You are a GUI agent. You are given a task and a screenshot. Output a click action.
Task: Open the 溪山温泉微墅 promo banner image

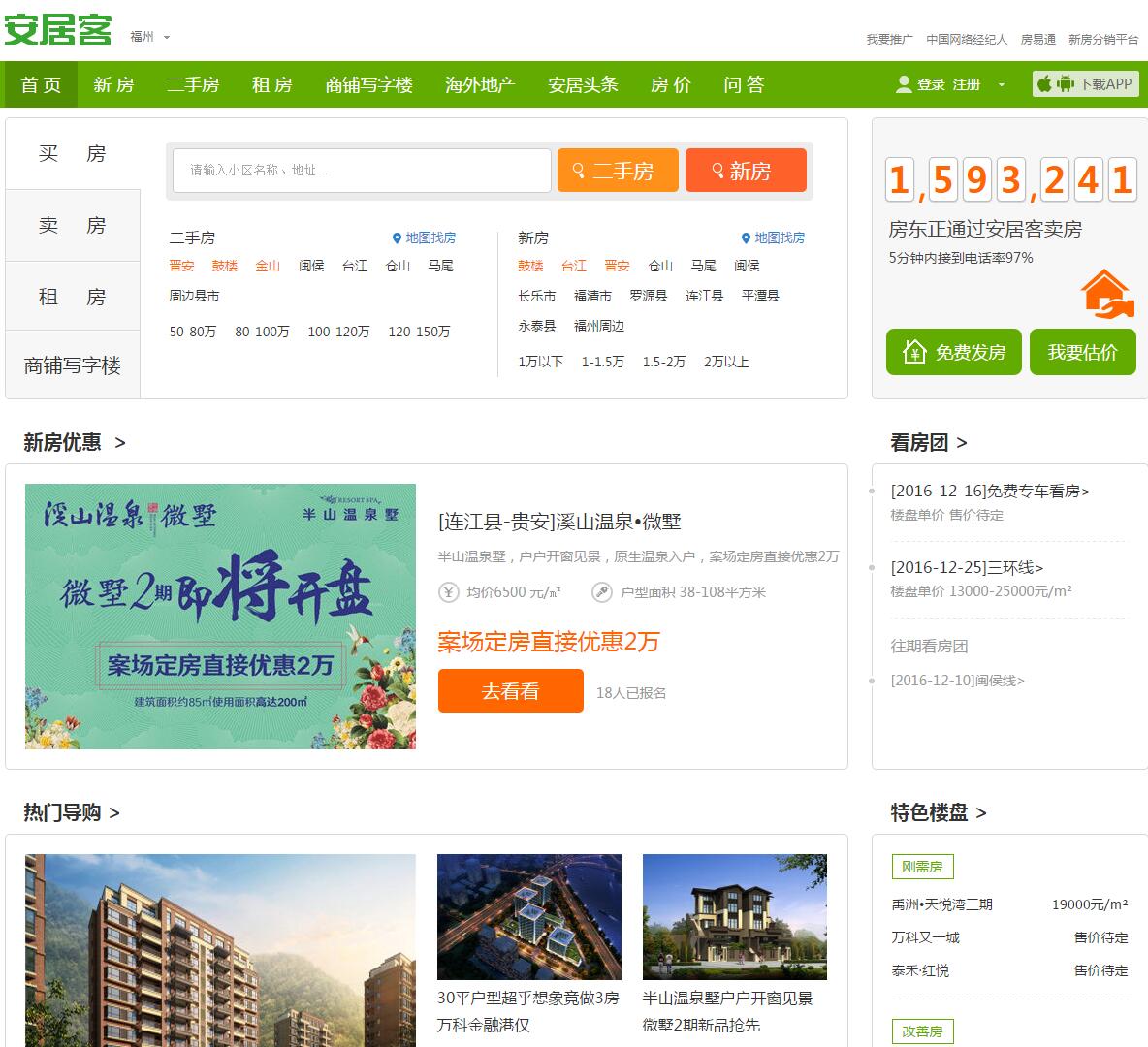click(x=220, y=617)
